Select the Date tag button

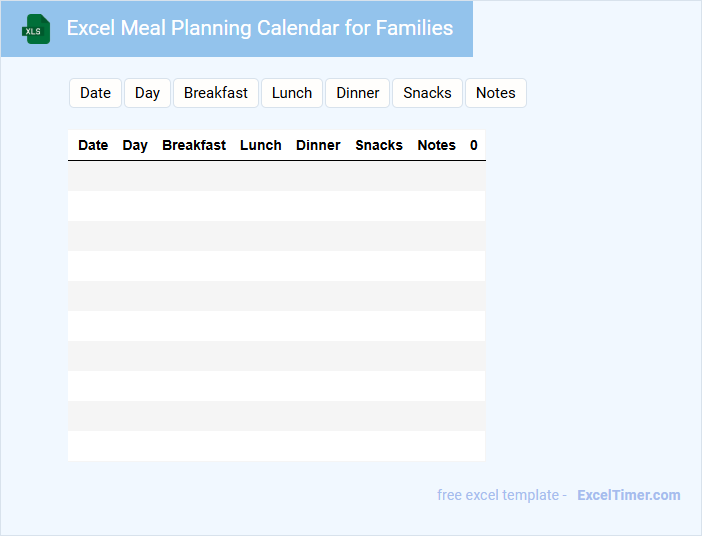click(95, 93)
